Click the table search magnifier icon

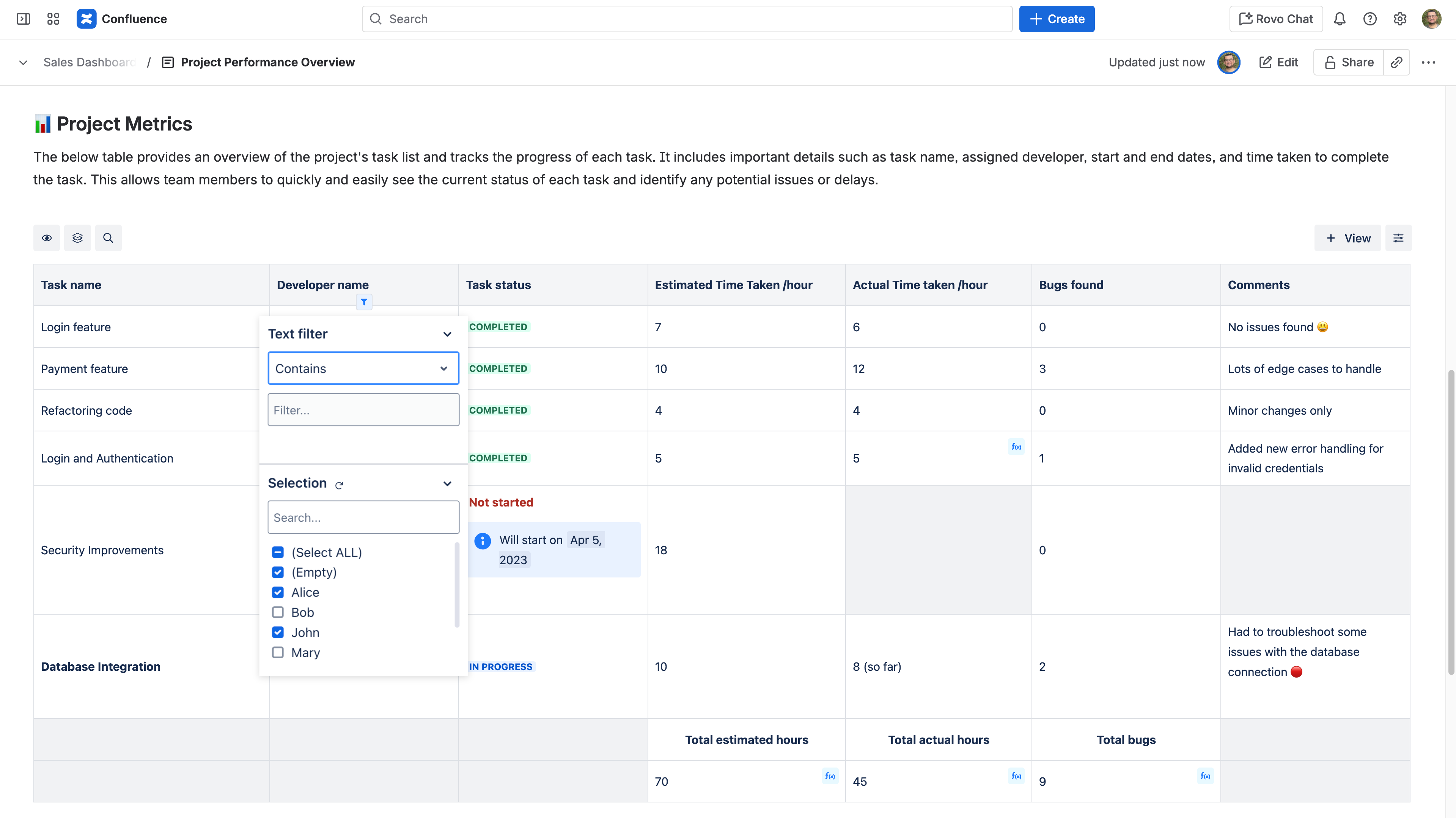point(108,238)
